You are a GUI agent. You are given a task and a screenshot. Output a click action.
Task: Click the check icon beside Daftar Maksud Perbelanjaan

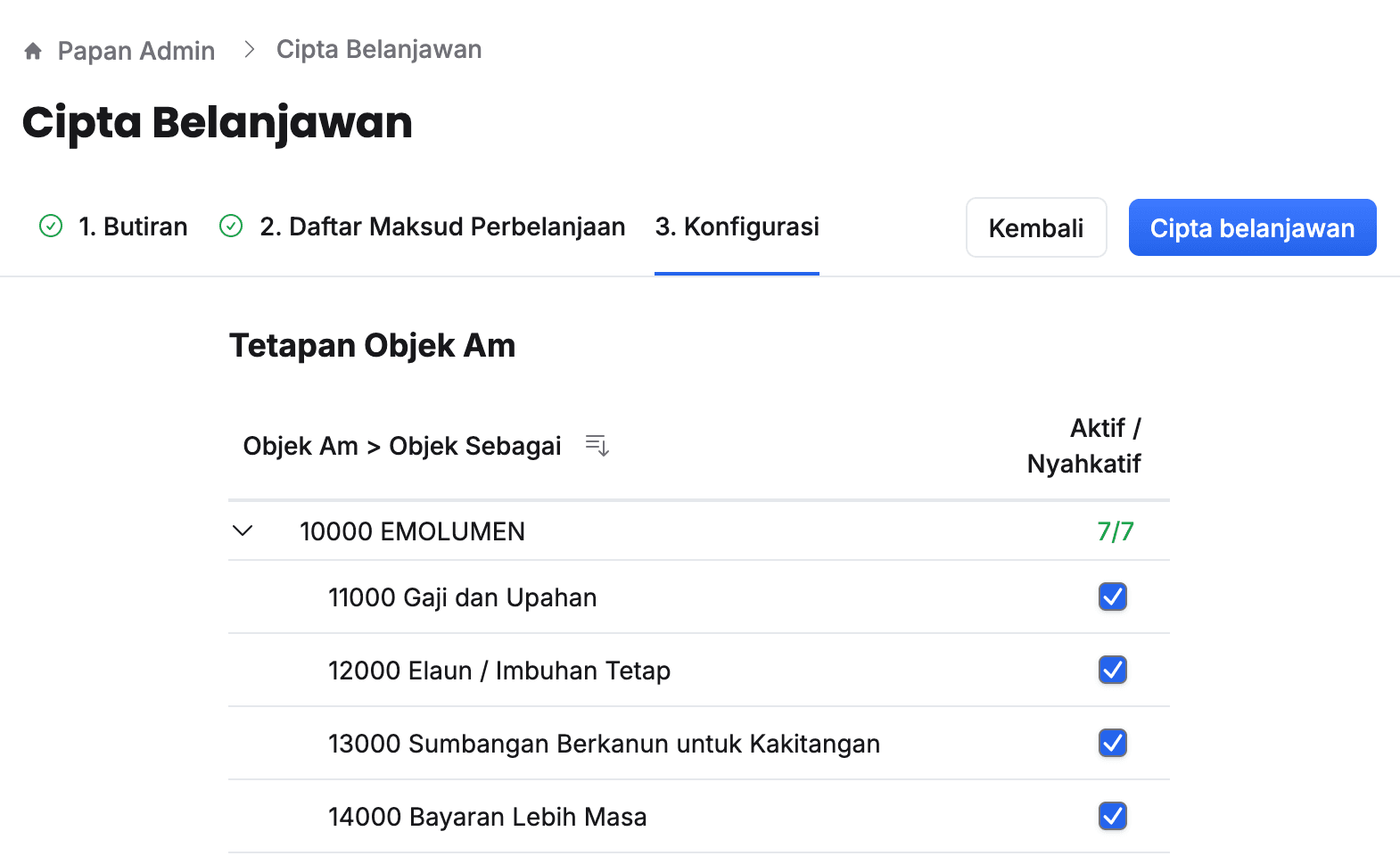[231, 226]
